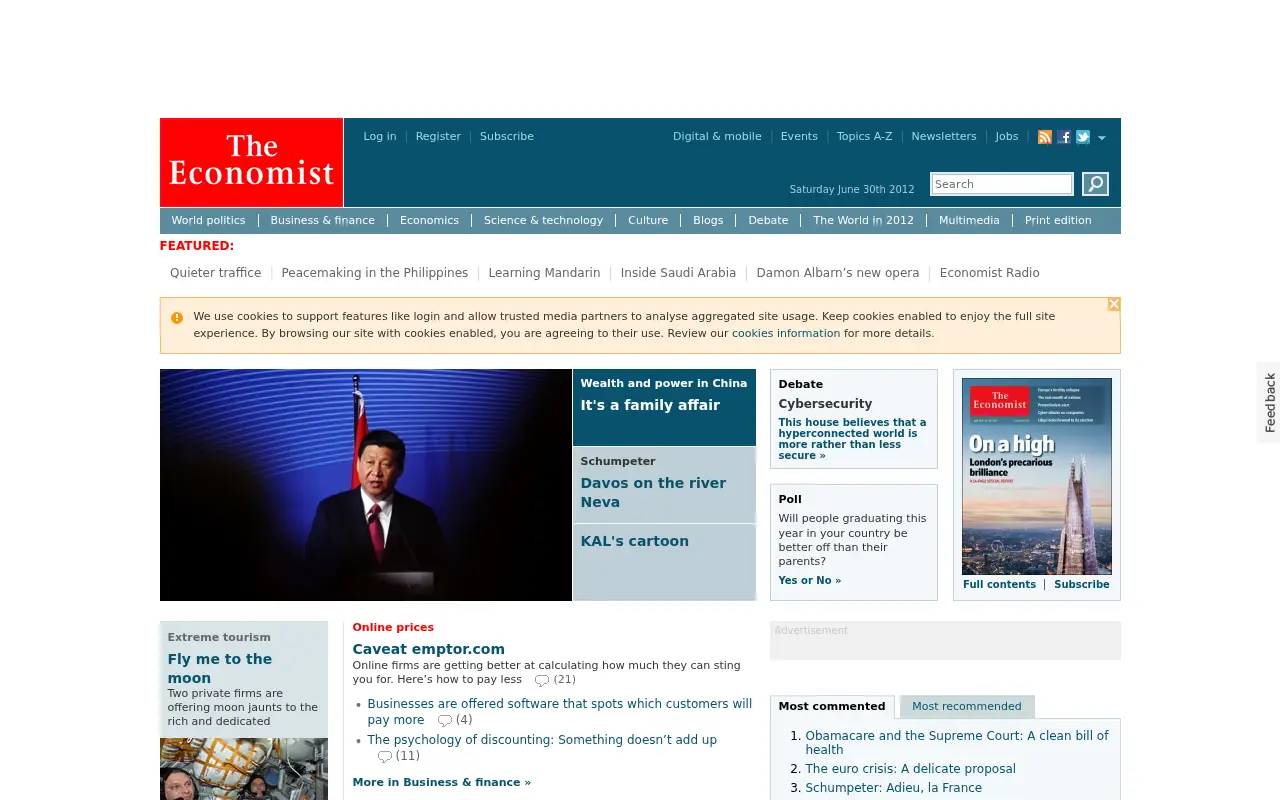Click Subscribe in the top bar
Viewport: 1280px width, 800px height.
pos(506,136)
